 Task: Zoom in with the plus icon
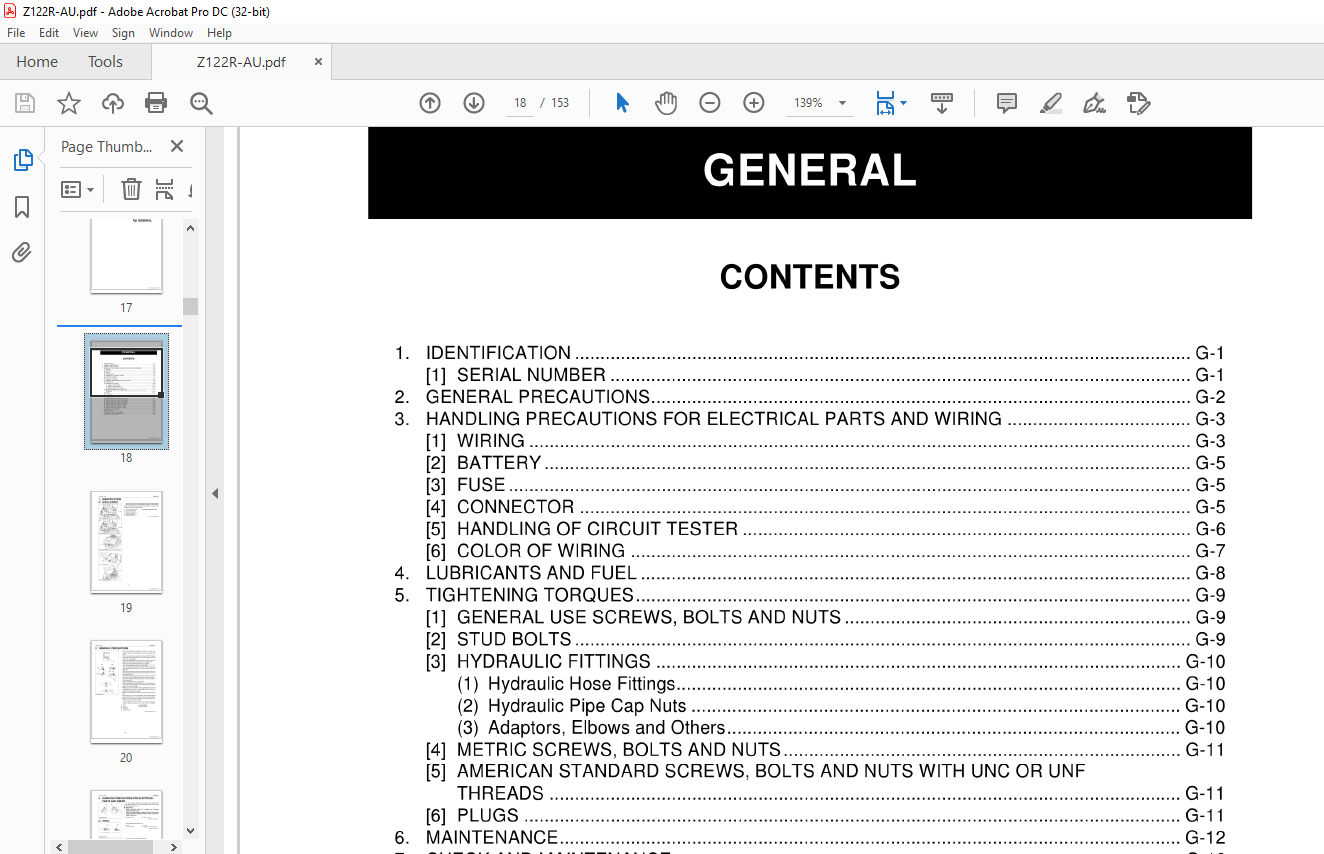click(x=754, y=103)
